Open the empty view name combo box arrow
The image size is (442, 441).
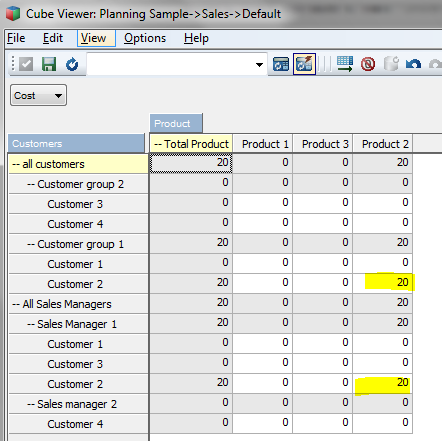pos(259,64)
